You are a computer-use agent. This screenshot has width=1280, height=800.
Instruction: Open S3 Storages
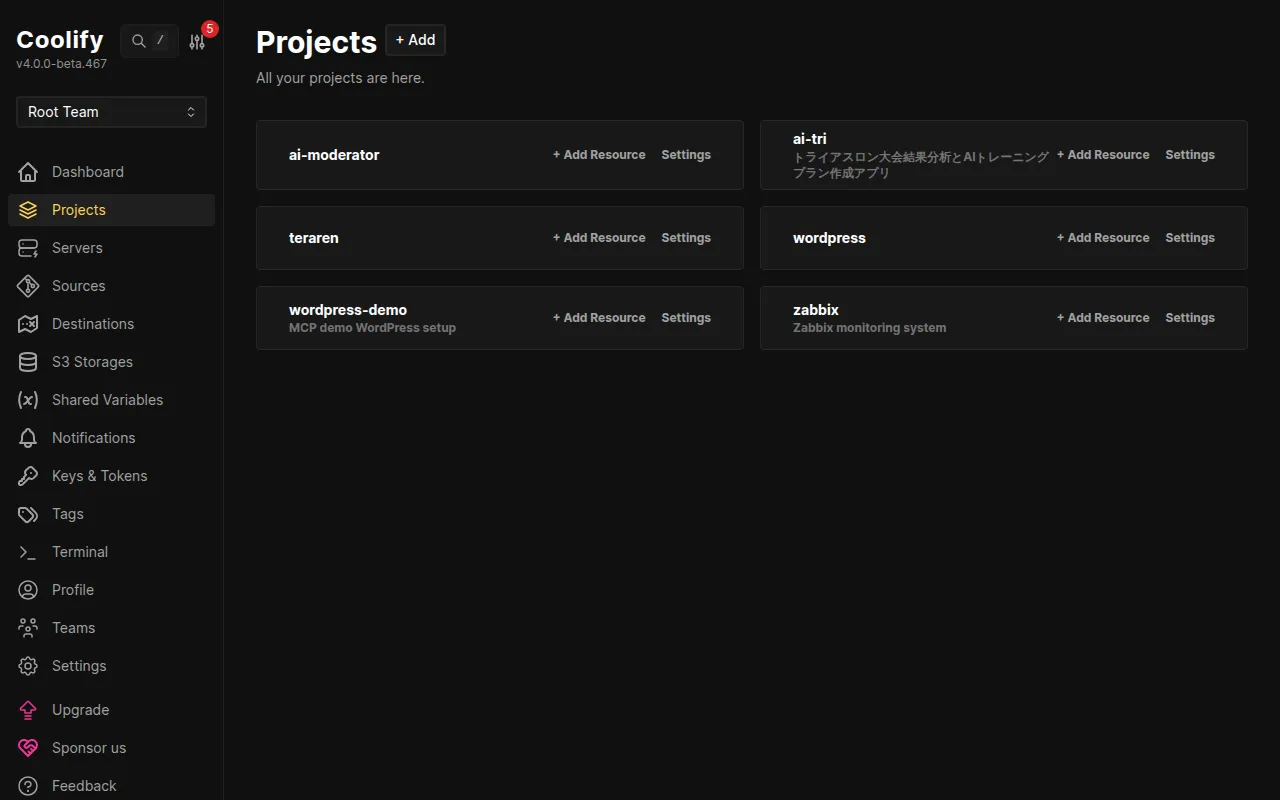(x=92, y=361)
